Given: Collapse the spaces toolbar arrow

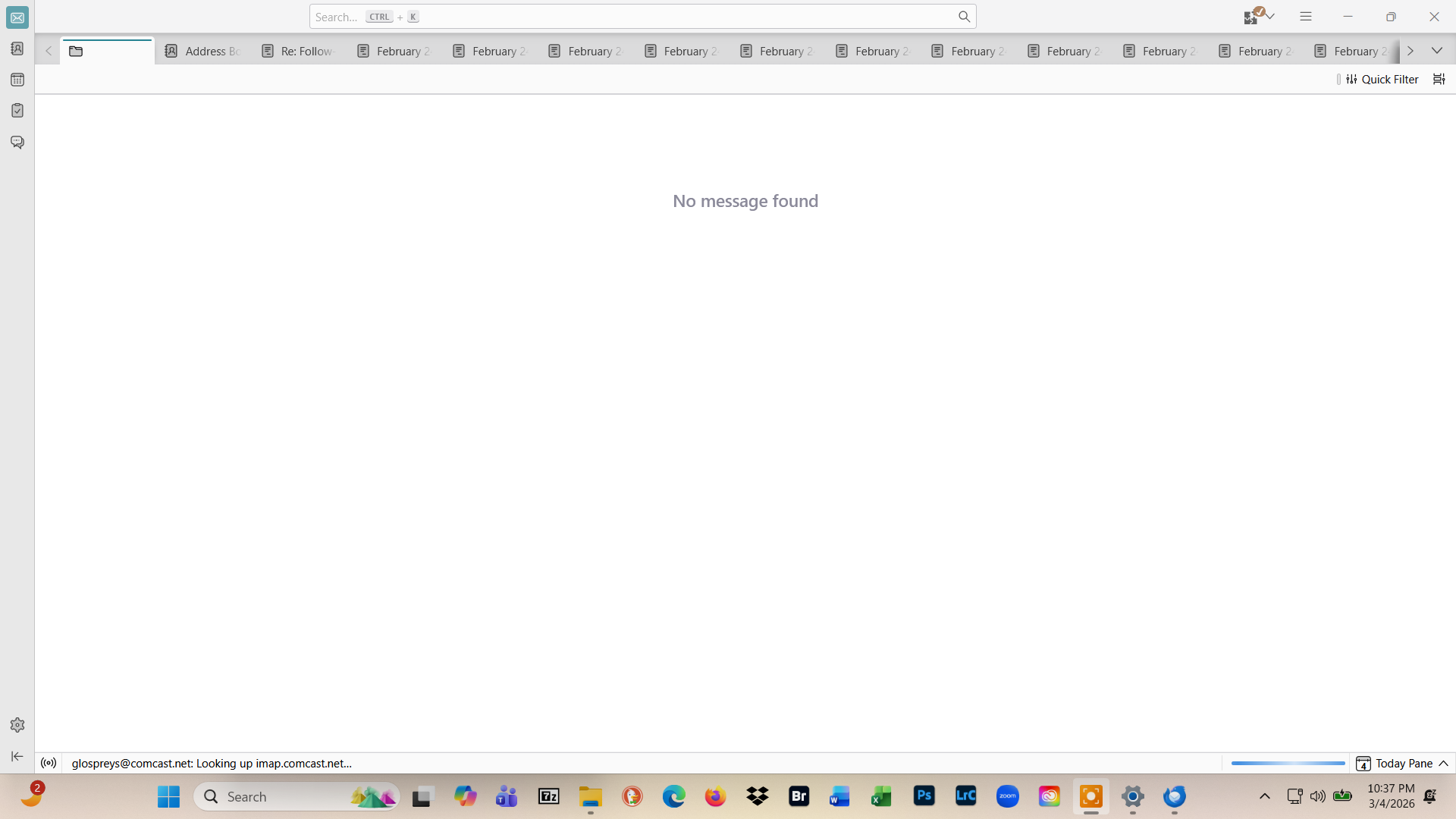Looking at the screenshot, I should click(x=17, y=756).
